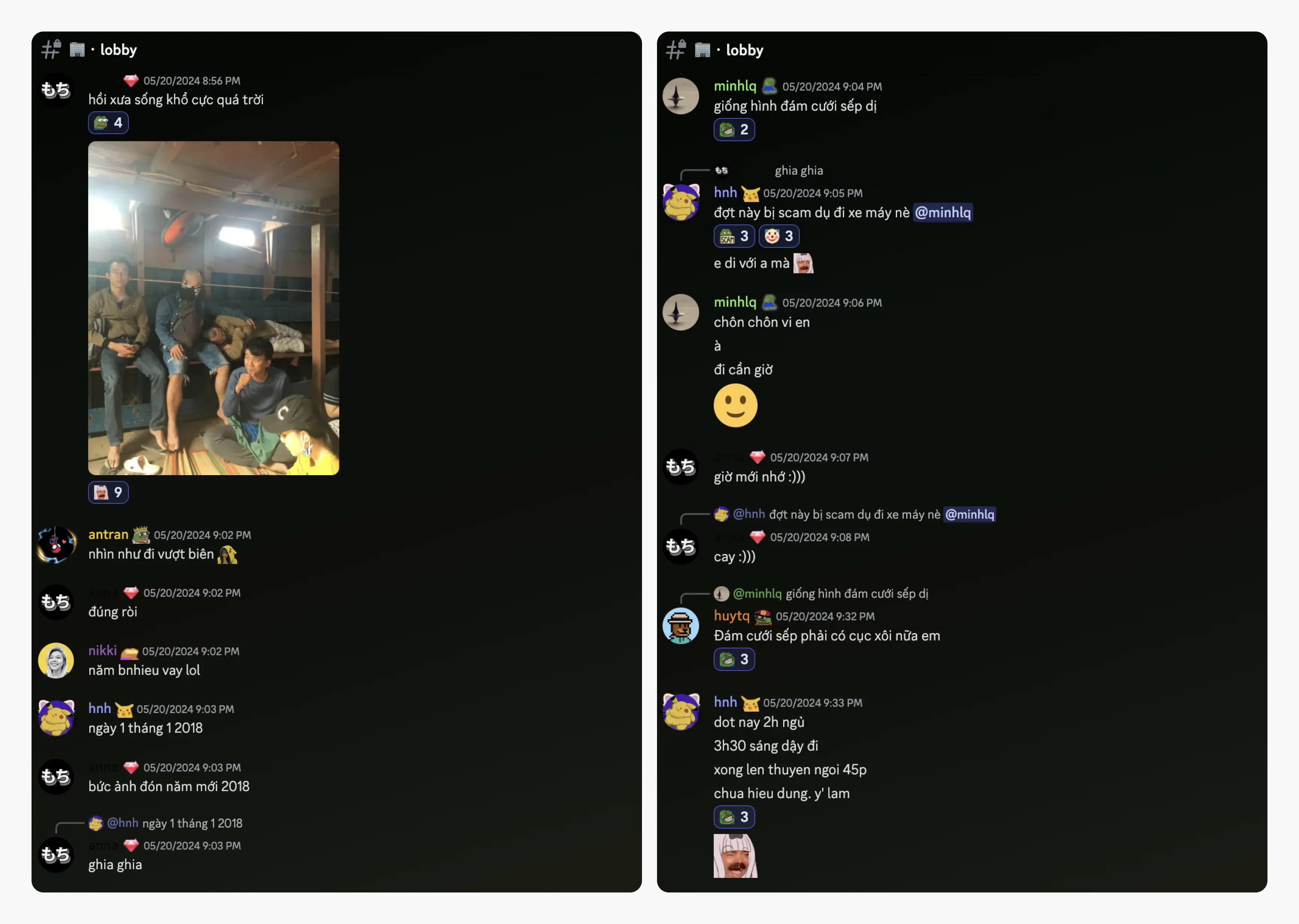Image resolution: width=1299 pixels, height=924 pixels.
Task: Toggle the SCAM frog reaction on hnh's message
Action: (x=734, y=236)
